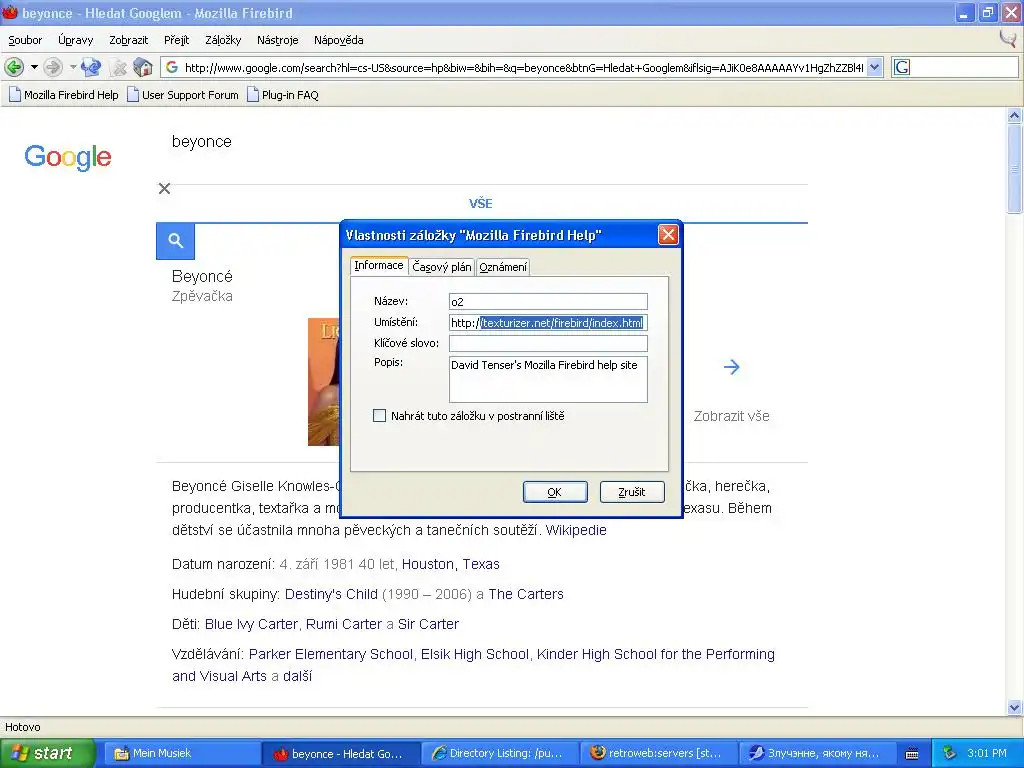
Task: Click the Popis description text area
Action: tap(548, 379)
